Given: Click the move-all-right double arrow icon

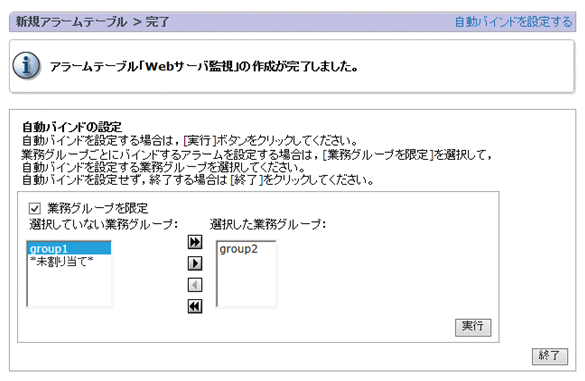Looking at the screenshot, I should point(195,242).
